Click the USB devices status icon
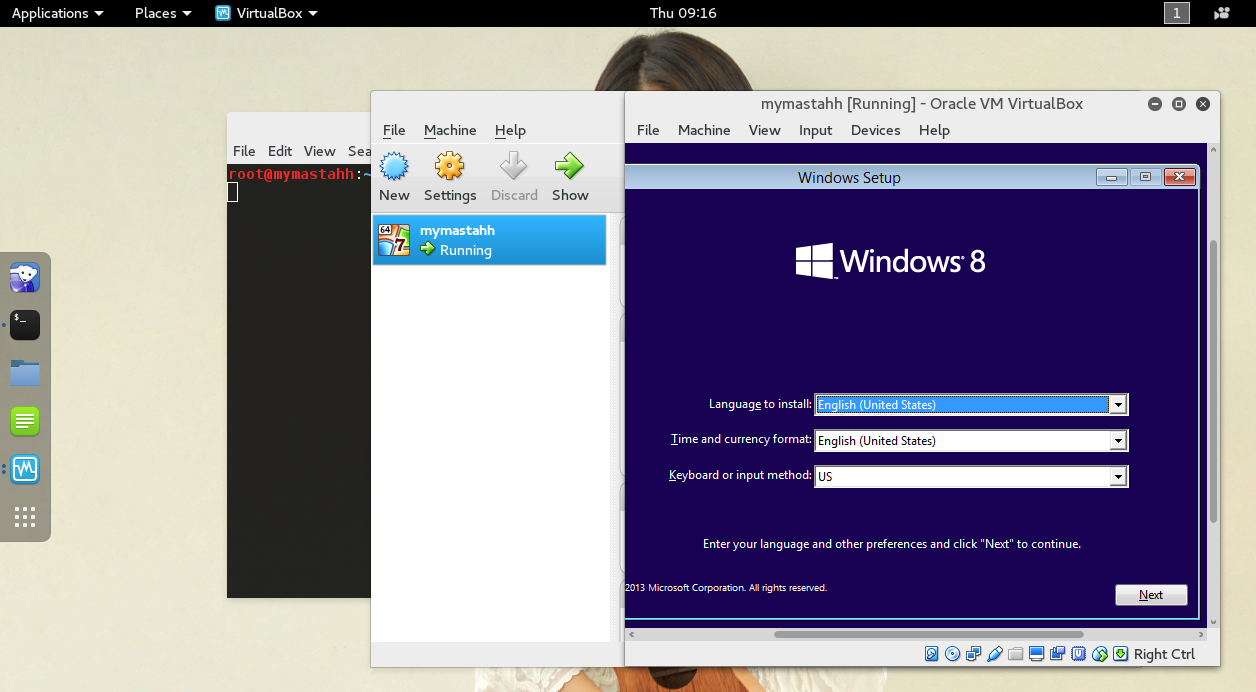Viewport: 1256px width, 692px height. (x=994, y=654)
